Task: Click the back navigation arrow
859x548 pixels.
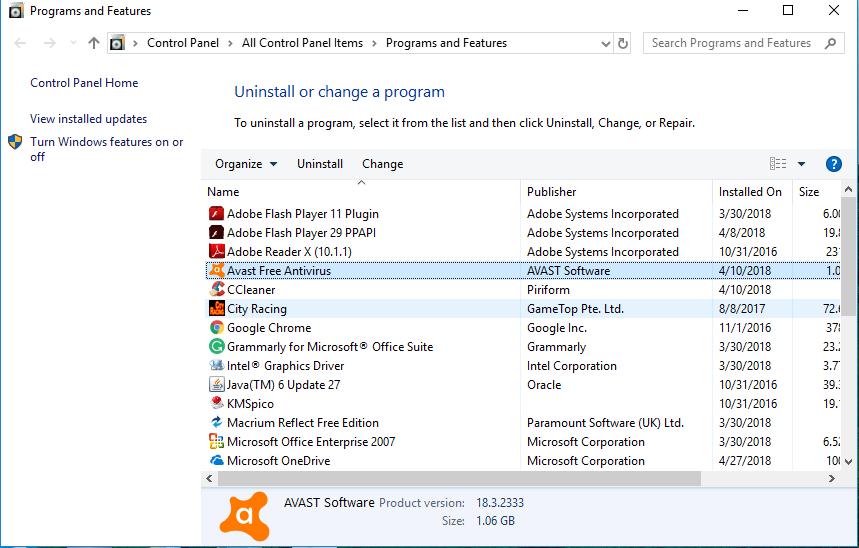Action: (20, 43)
